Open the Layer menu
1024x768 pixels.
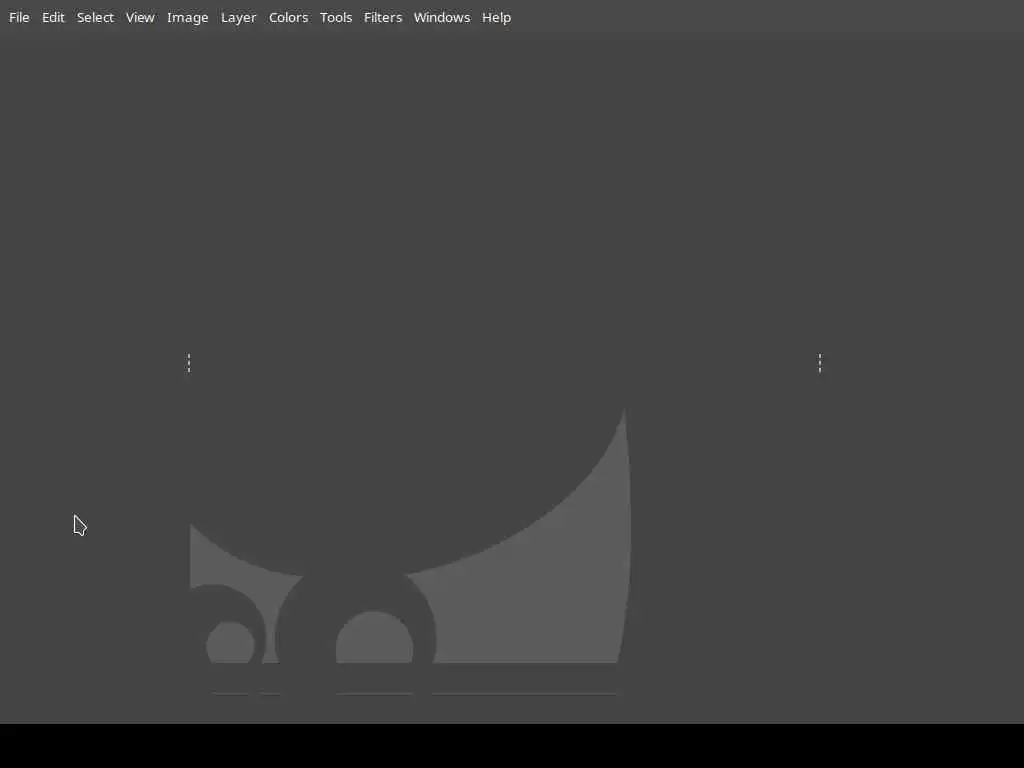tap(238, 18)
